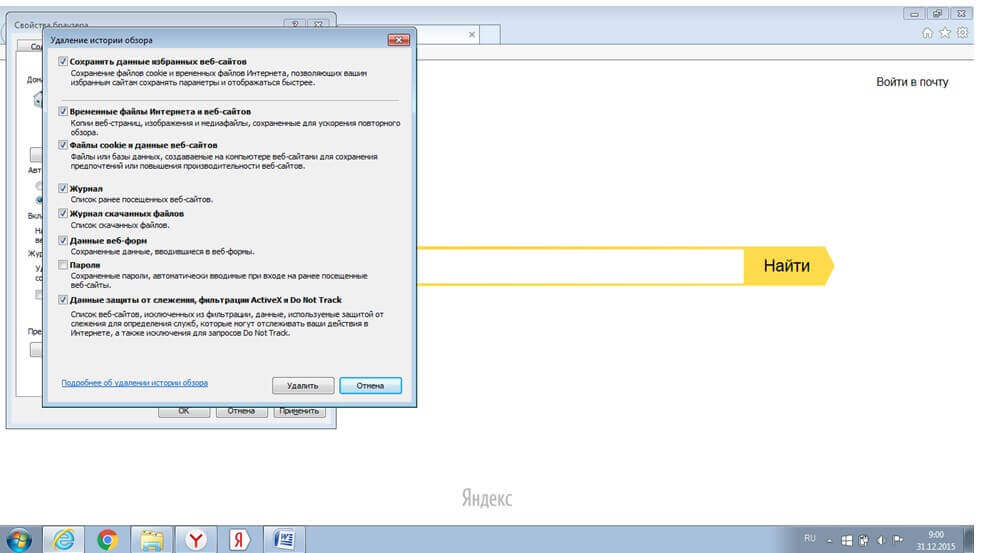
Task: Toggle the 'Журнал скачанных файлов' checkbox
Action: click(x=63, y=214)
